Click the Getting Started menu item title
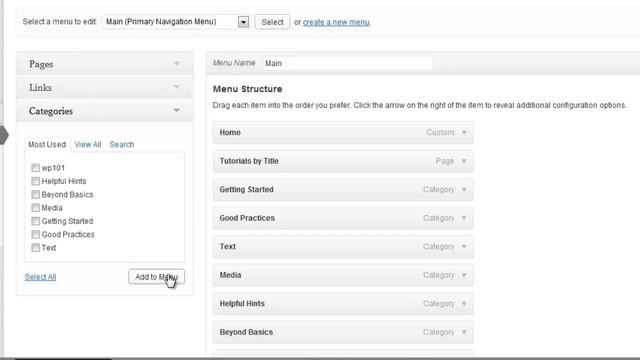The width and height of the screenshot is (640, 360). (247, 189)
